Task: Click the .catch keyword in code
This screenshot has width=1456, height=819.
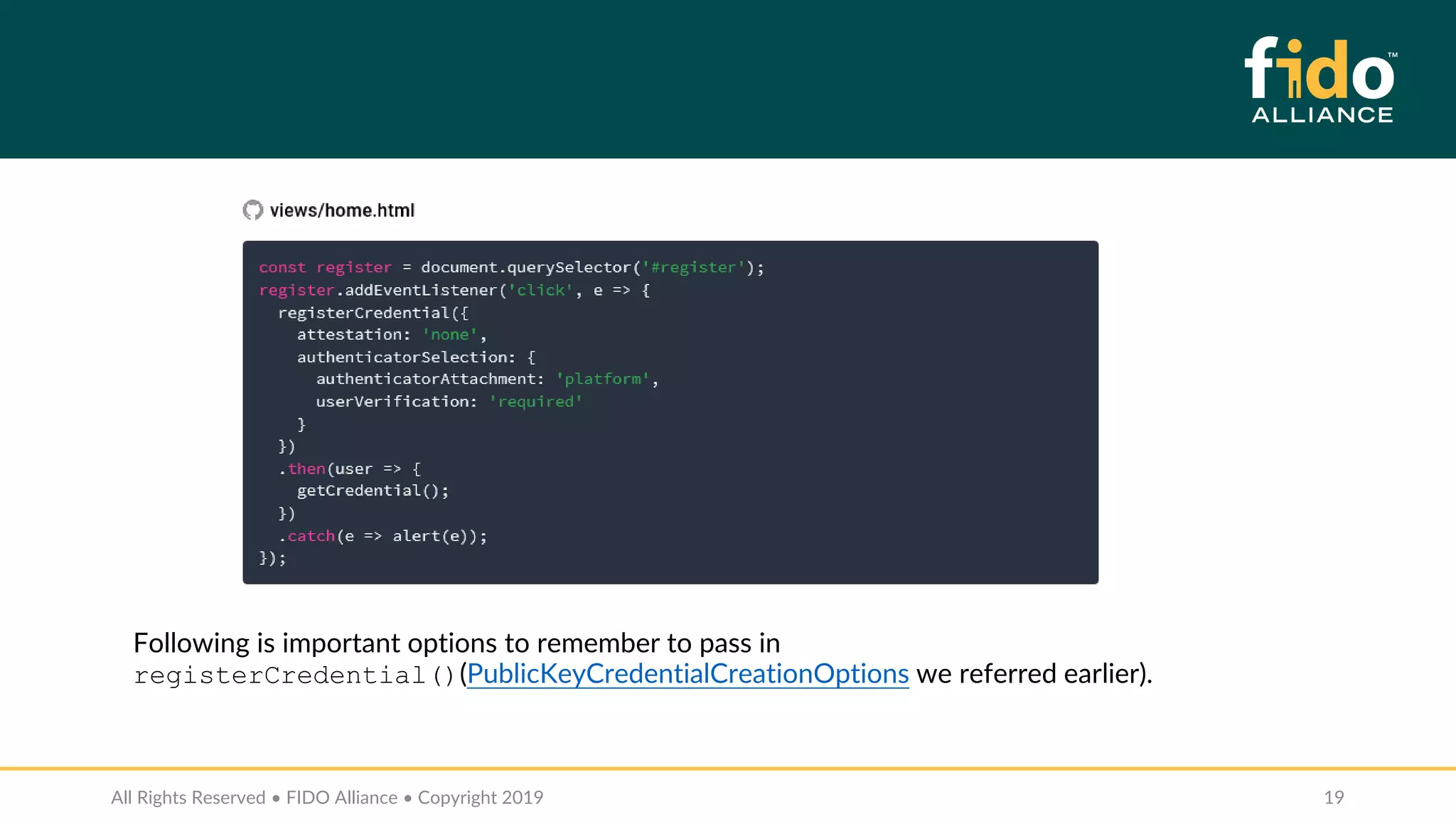Action: pyautogui.click(x=311, y=536)
